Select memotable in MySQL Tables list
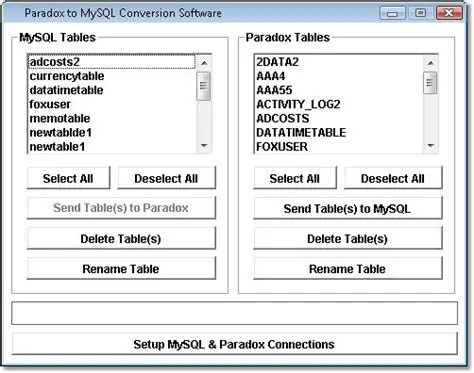Image resolution: width=474 pixels, height=373 pixels. [112, 118]
